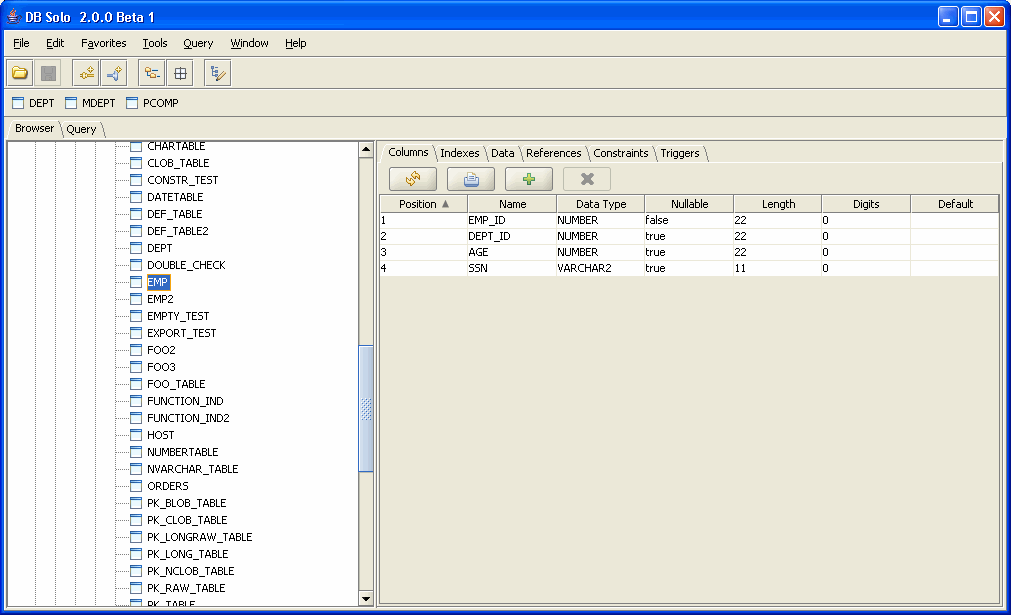Click the yellow plug new-connection toolbar icon
Image resolution: width=1011 pixels, height=615 pixels.
(x=86, y=73)
